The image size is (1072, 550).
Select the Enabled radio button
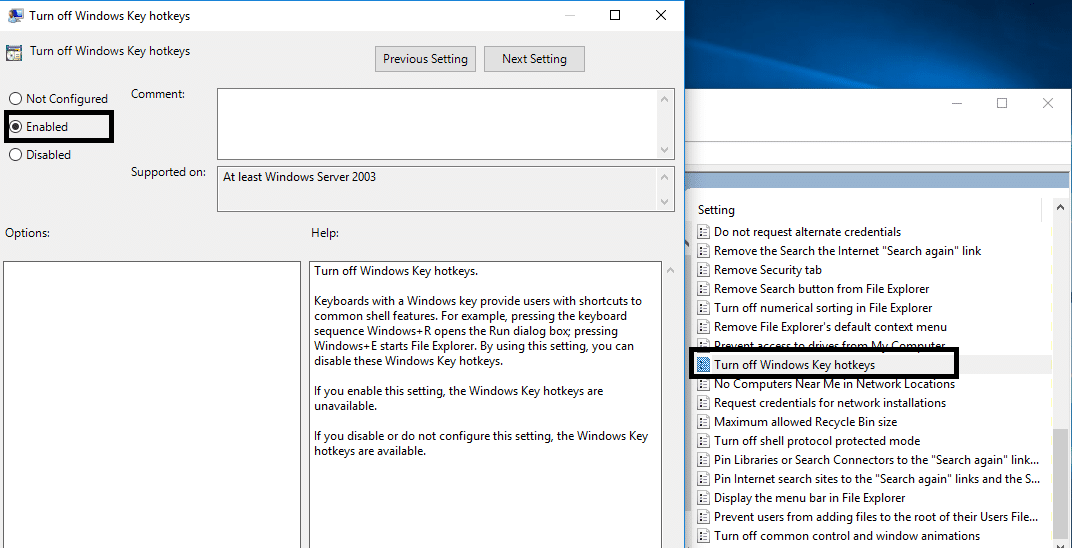[x=15, y=127]
